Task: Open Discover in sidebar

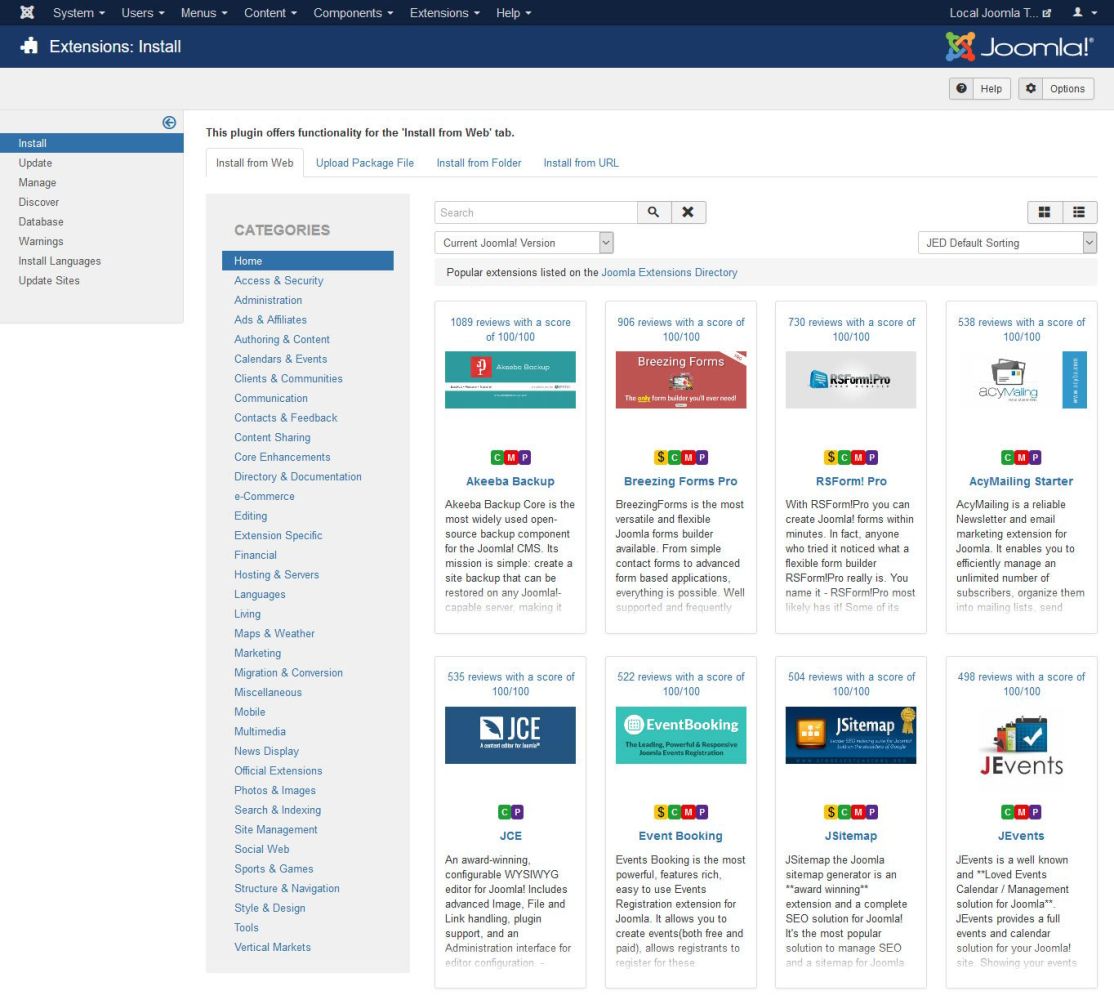Action: pyautogui.click(x=38, y=202)
